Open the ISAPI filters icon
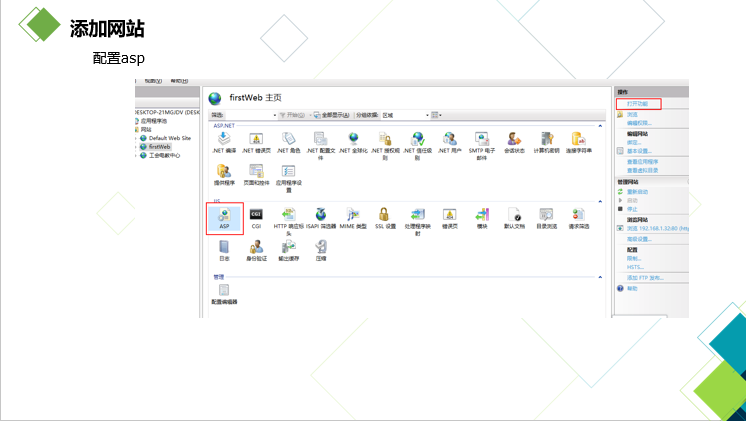The height and width of the screenshot is (421, 746). coord(321,218)
